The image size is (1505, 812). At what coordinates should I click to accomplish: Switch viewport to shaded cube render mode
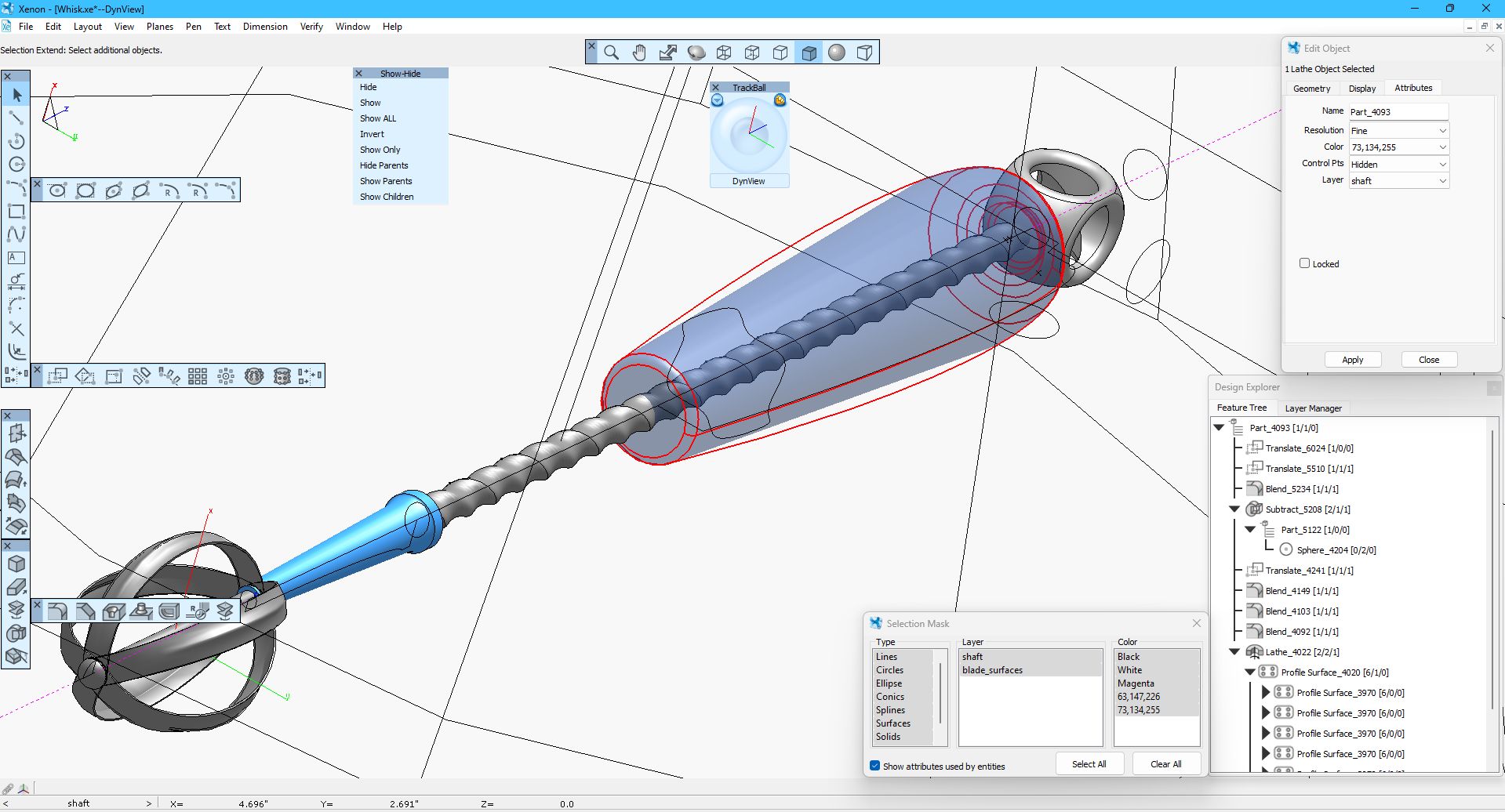809,53
